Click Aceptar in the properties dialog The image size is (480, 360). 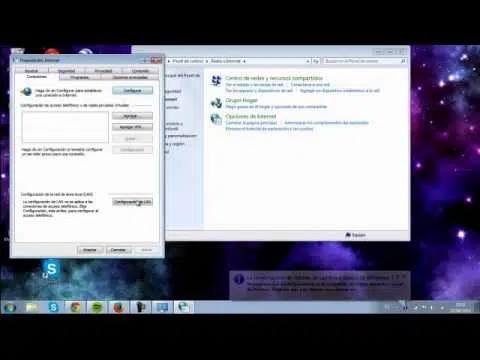pyautogui.click(x=90, y=250)
